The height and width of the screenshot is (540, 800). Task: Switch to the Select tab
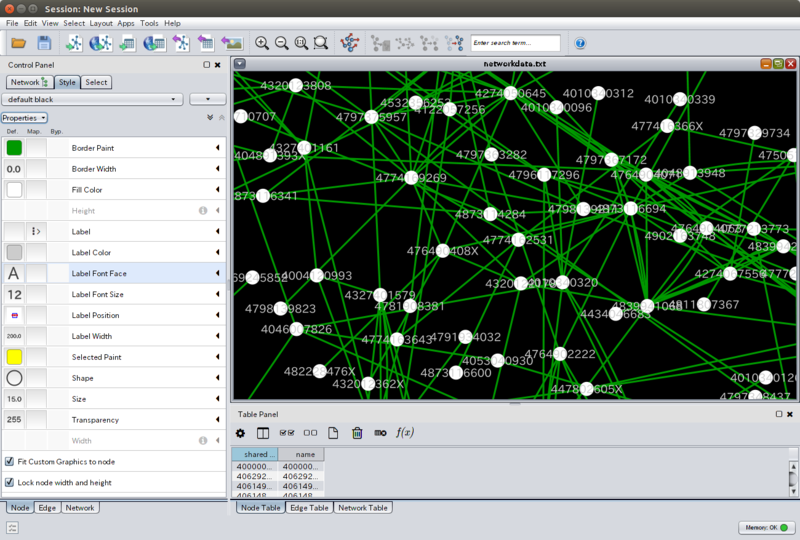point(96,82)
